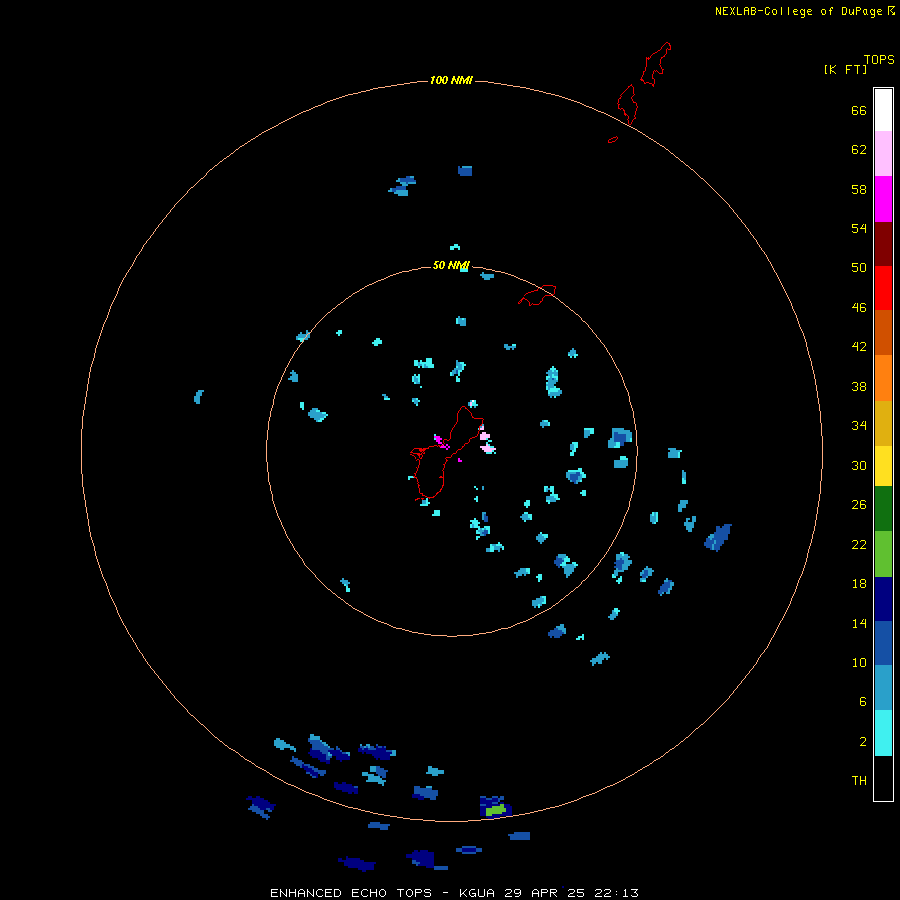The height and width of the screenshot is (900, 900).
Task: Click the magenta echo over western Guam
Action: (441, 442)
